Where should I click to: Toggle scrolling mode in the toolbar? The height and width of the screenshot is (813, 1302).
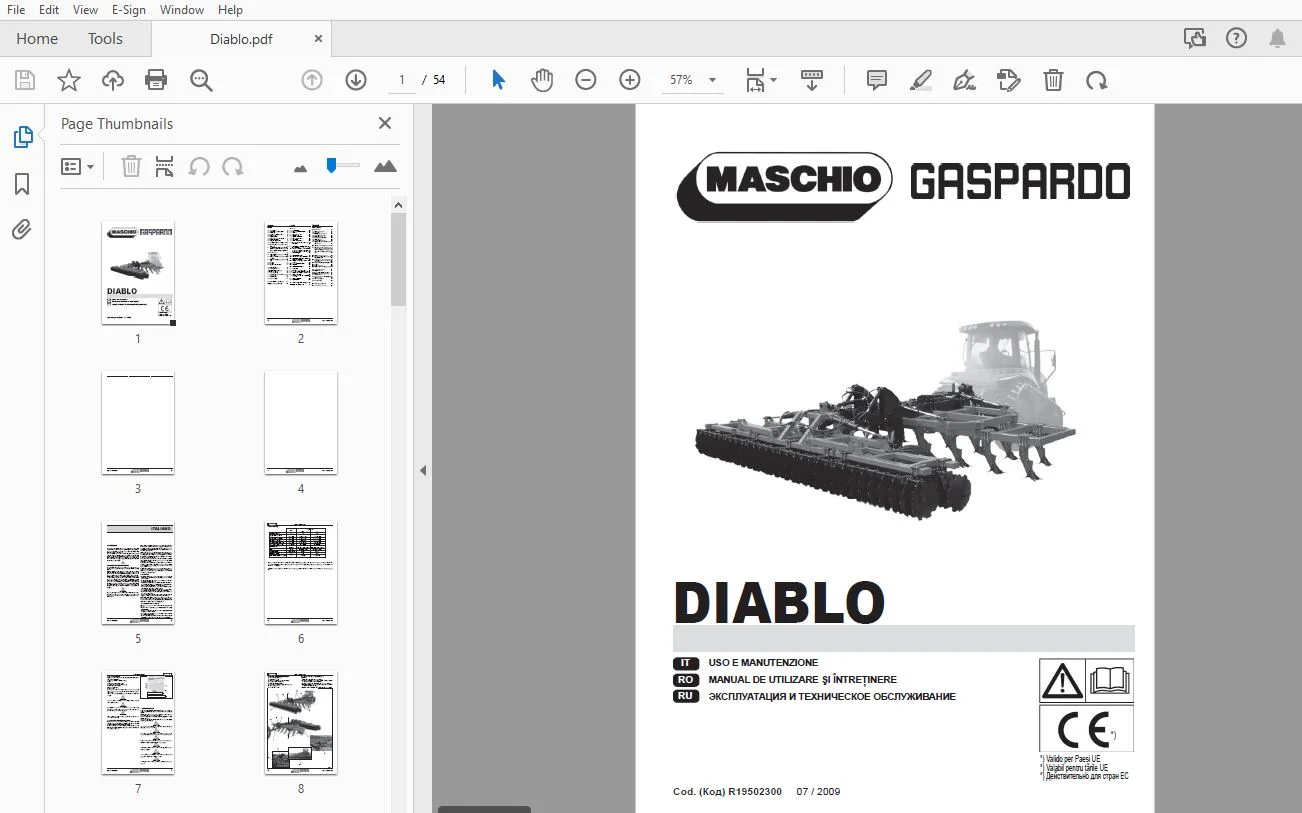pyautogui.click(x=812, y=80)
